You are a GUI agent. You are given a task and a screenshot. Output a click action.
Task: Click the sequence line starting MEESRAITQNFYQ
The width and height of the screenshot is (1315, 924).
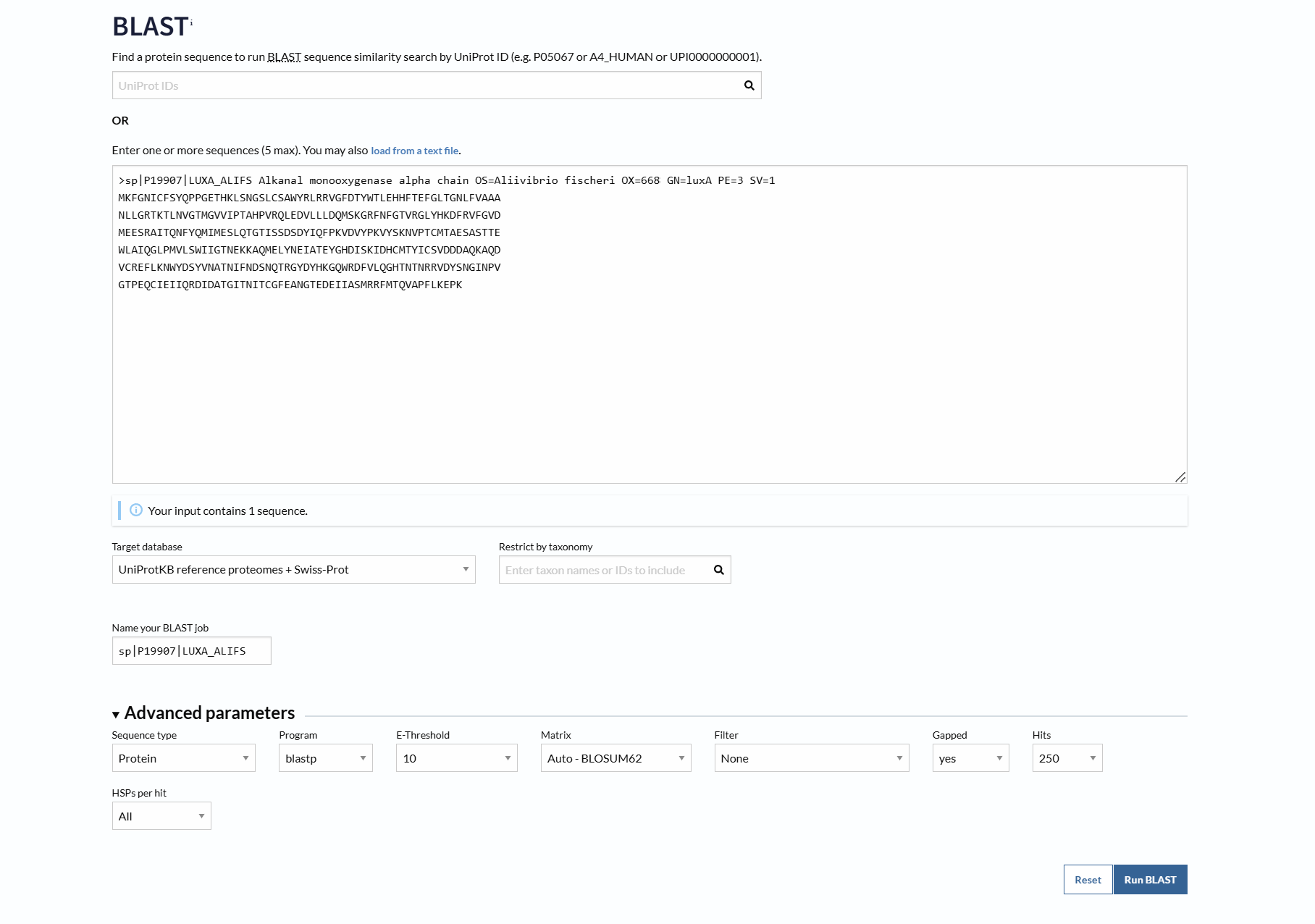(x=309, y=232)
